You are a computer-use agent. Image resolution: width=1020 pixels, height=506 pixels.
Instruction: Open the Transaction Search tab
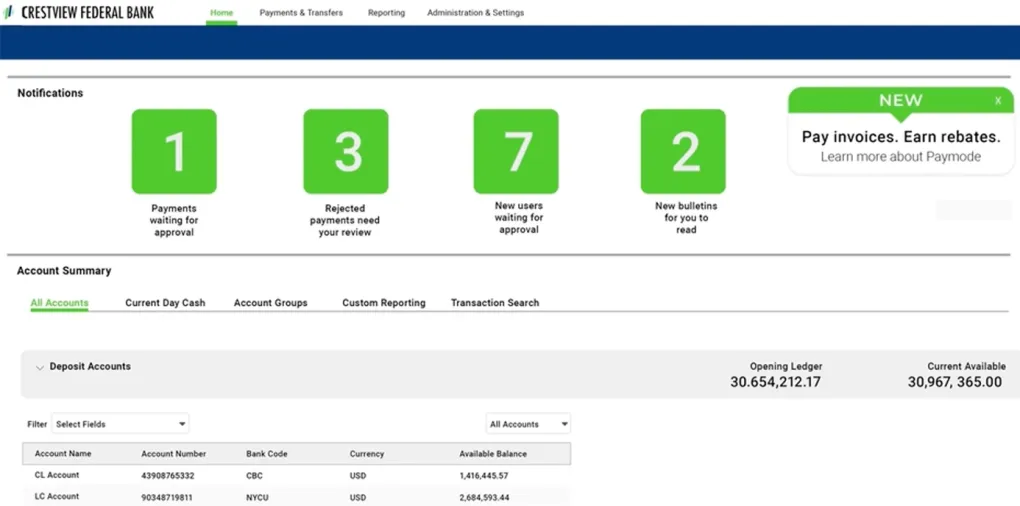click(x=494, y=303)
